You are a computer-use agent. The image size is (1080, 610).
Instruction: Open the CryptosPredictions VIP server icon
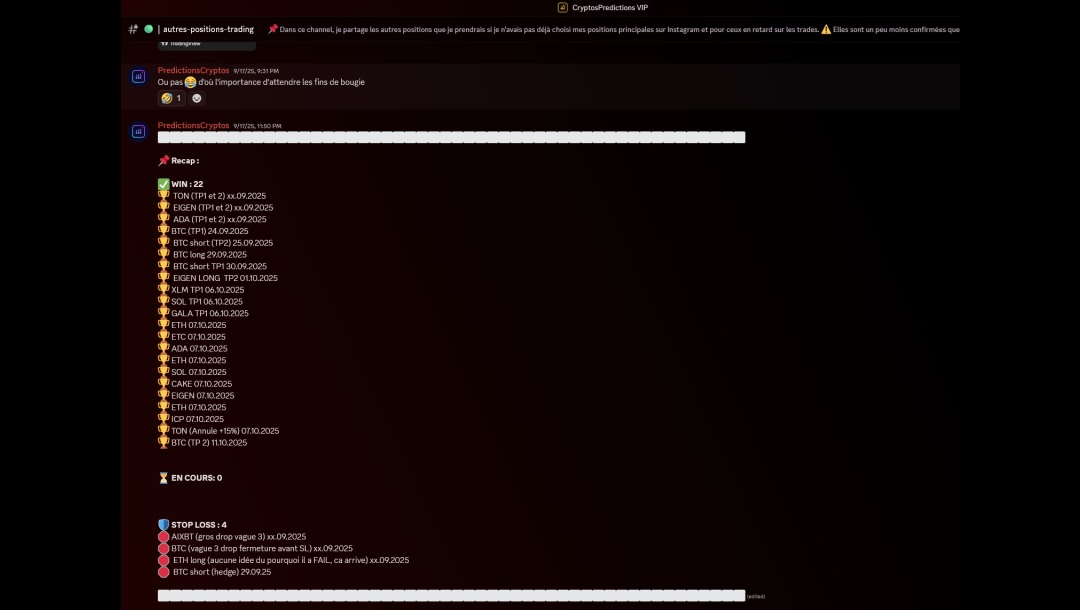pyautogui.click(x=563, y=8)
